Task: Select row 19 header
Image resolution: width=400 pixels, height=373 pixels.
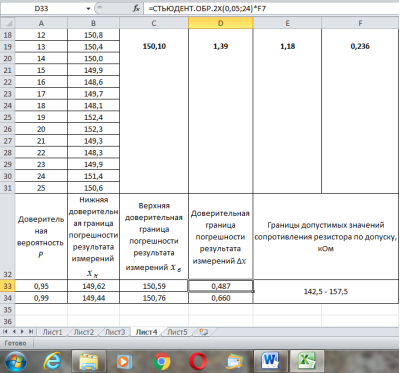Action: (8, 47)
